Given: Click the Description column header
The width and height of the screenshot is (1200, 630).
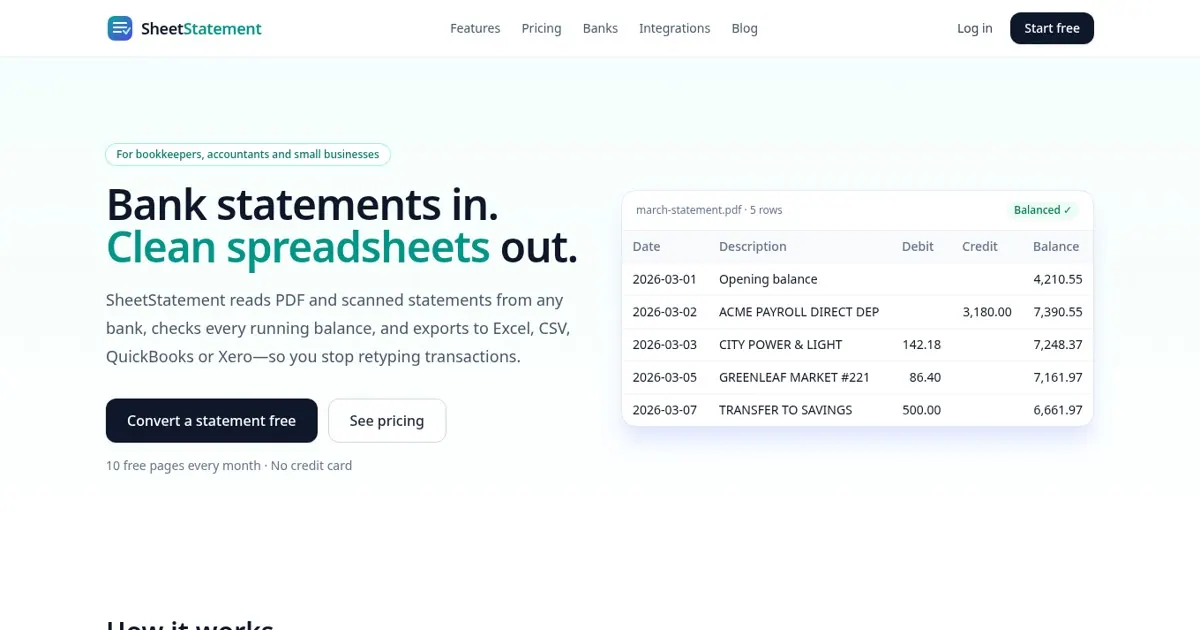Looking at the screenshot, I should pos(753,246).
